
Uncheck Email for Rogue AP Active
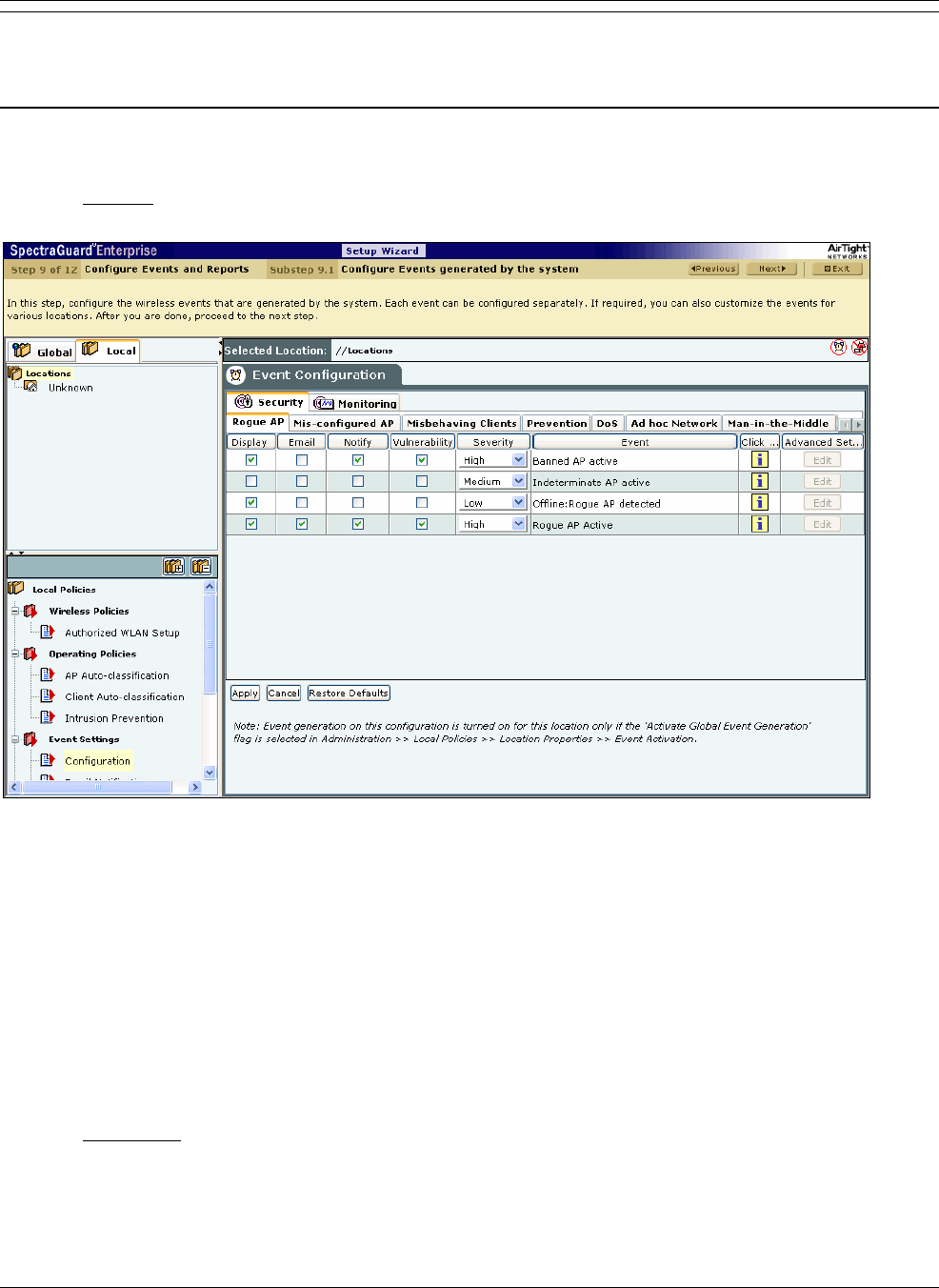(x=302, y=524)
